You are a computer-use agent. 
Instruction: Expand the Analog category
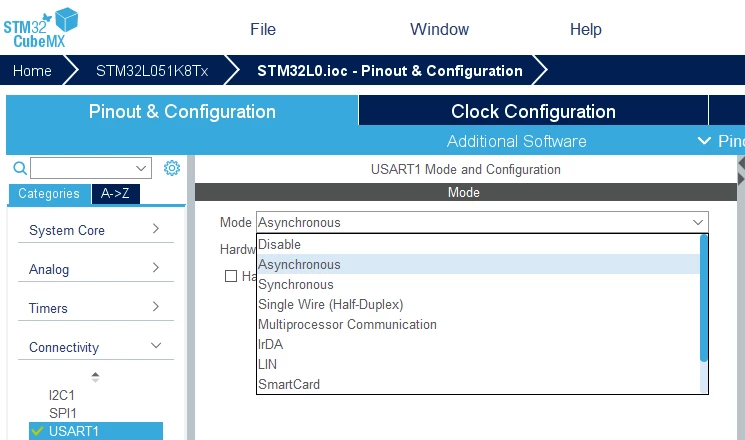click(x=96, y=269)
